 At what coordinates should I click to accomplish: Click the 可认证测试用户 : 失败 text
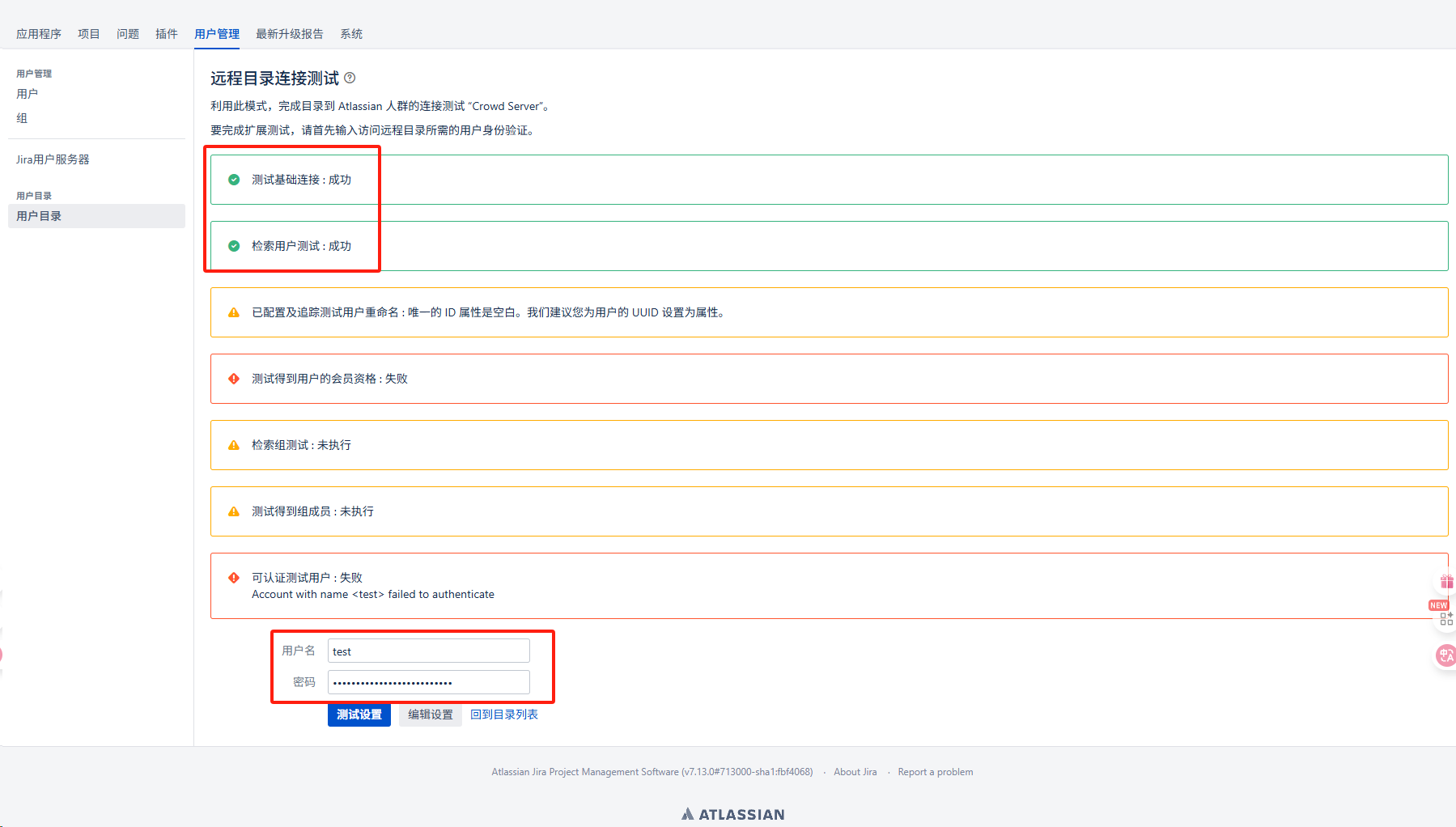coord(307,578)
